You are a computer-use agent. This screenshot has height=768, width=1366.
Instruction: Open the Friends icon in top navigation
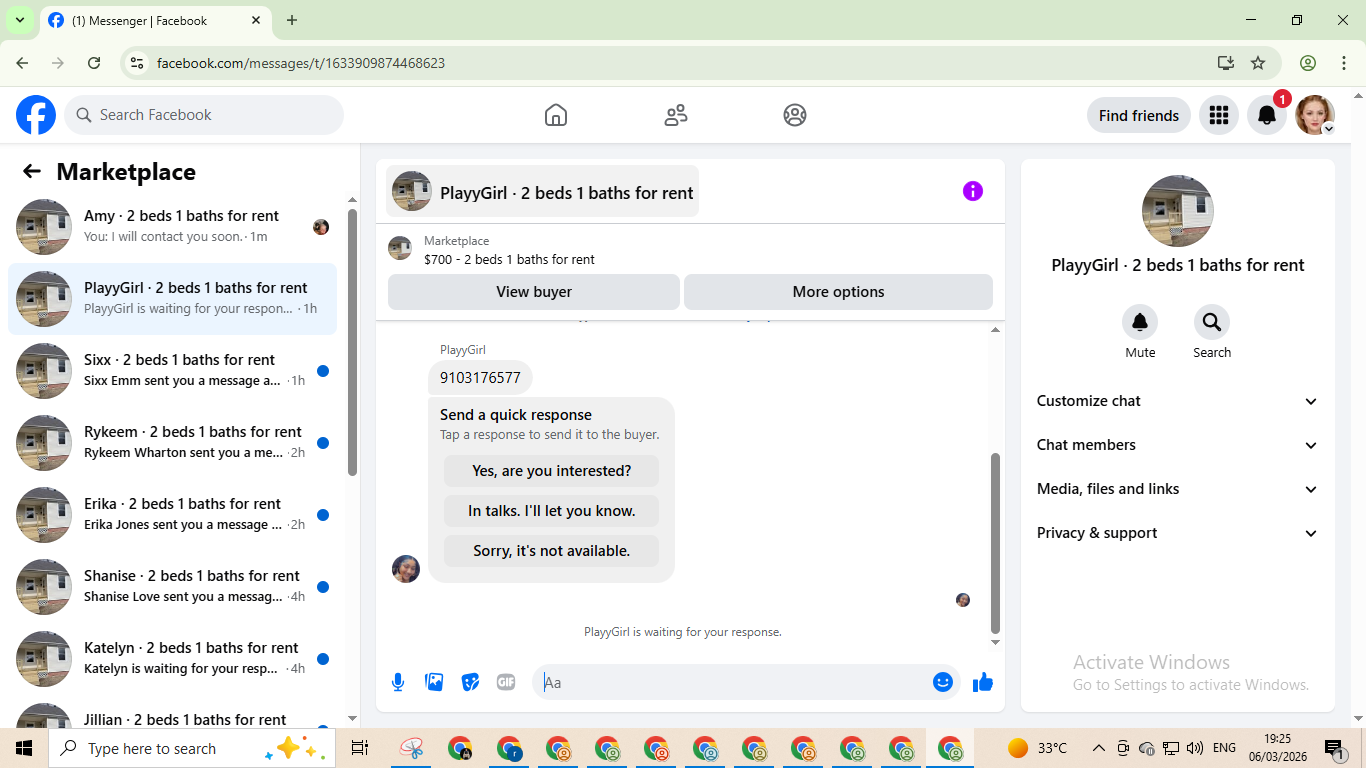point(676,115)
